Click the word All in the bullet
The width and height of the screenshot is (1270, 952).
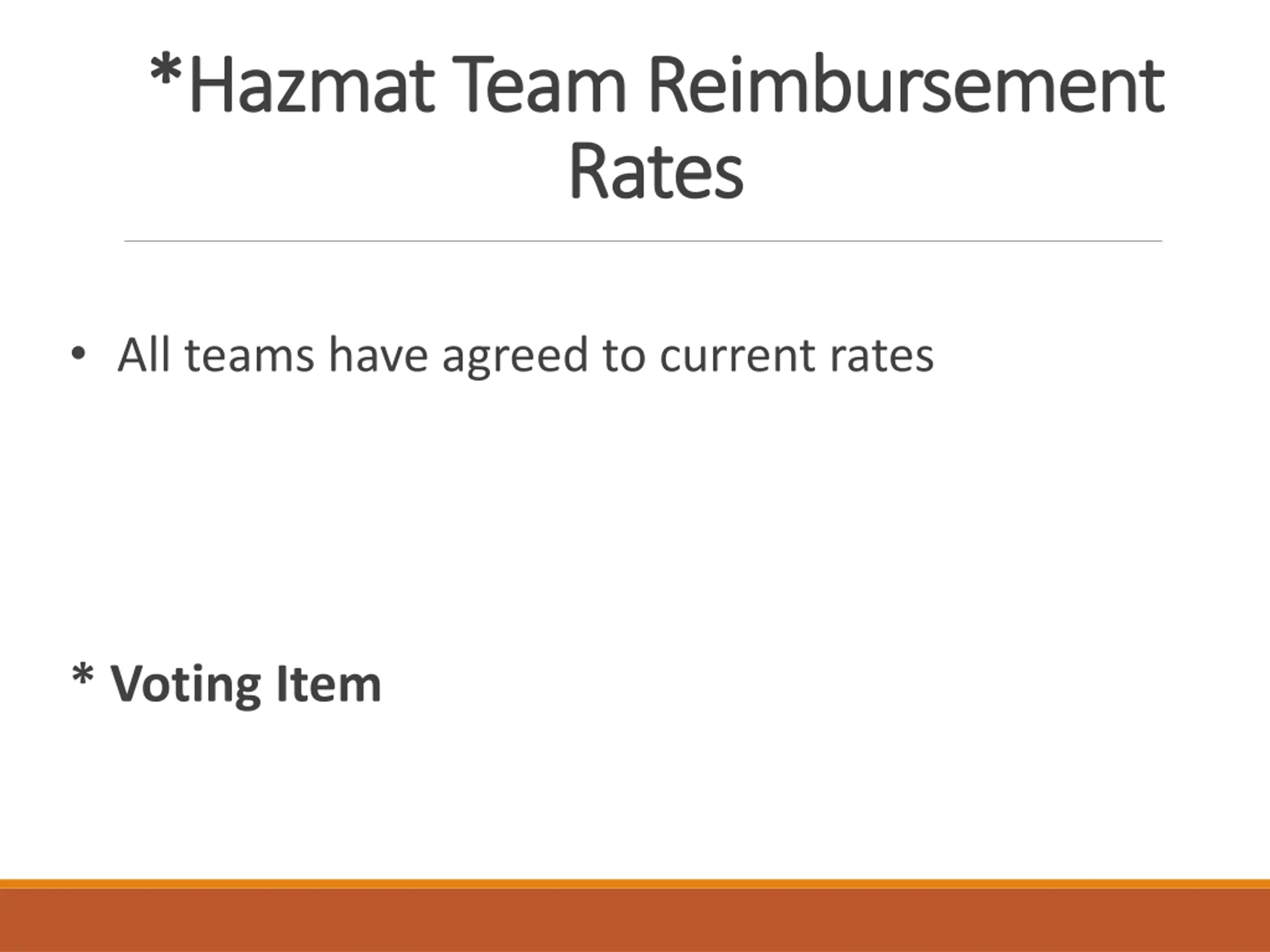pyautogui.click(x=143, y=355)
